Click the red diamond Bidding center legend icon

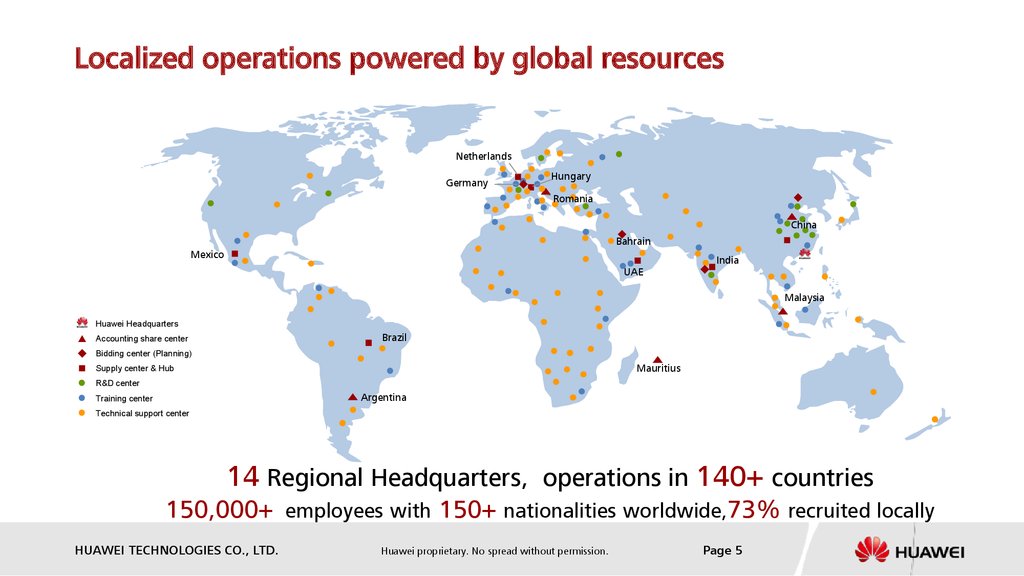[x=82, y=353]
